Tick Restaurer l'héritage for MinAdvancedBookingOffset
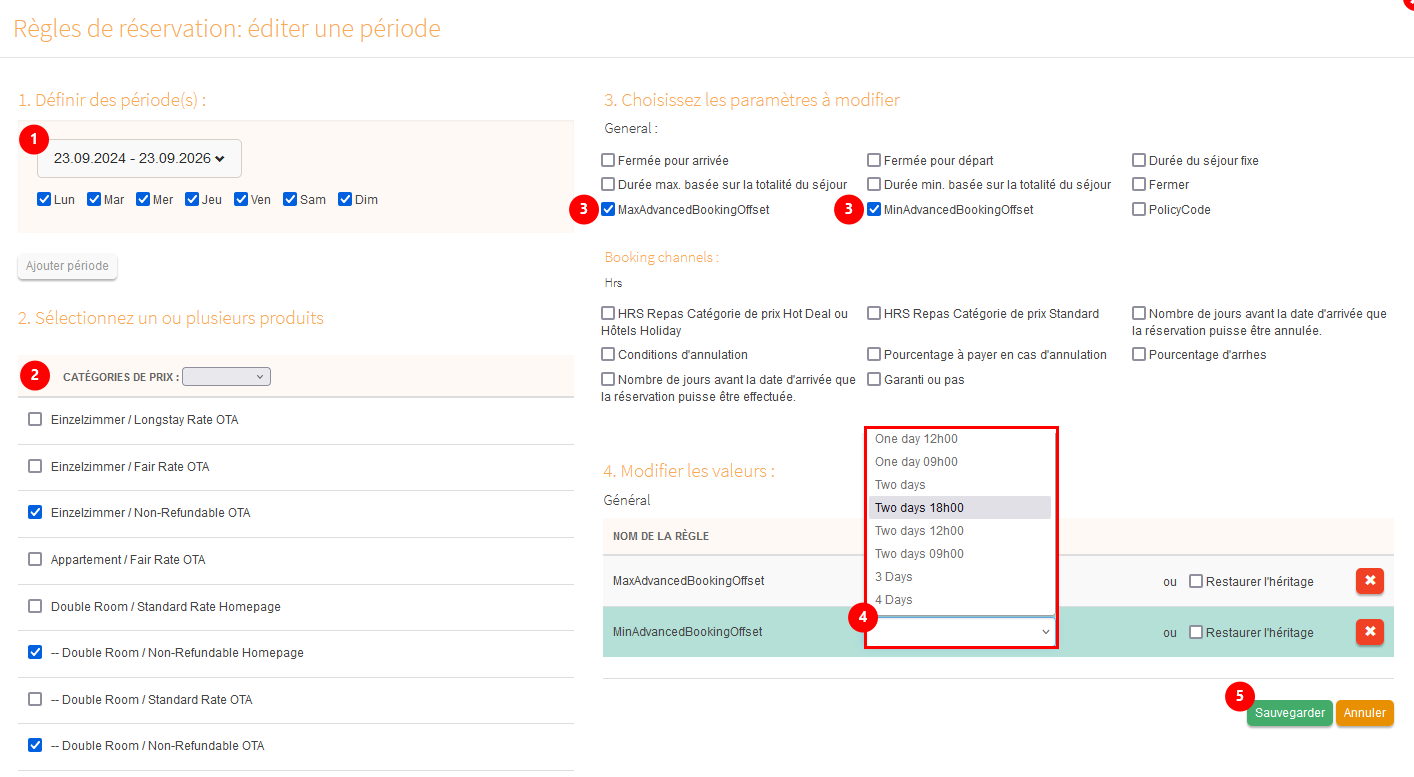Viewport: 1414px width, 777px height. click(x=1196, y=632)
